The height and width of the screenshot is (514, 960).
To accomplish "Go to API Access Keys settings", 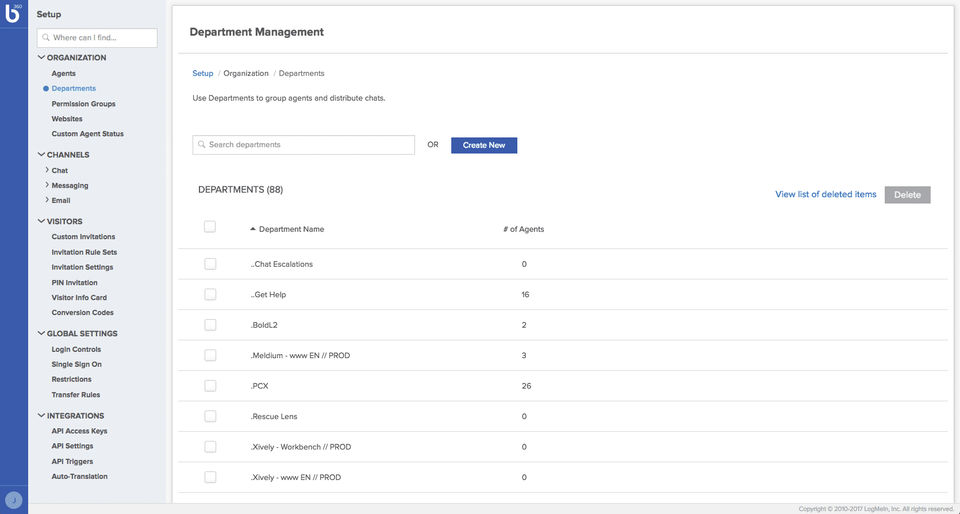I will (79, 431).
